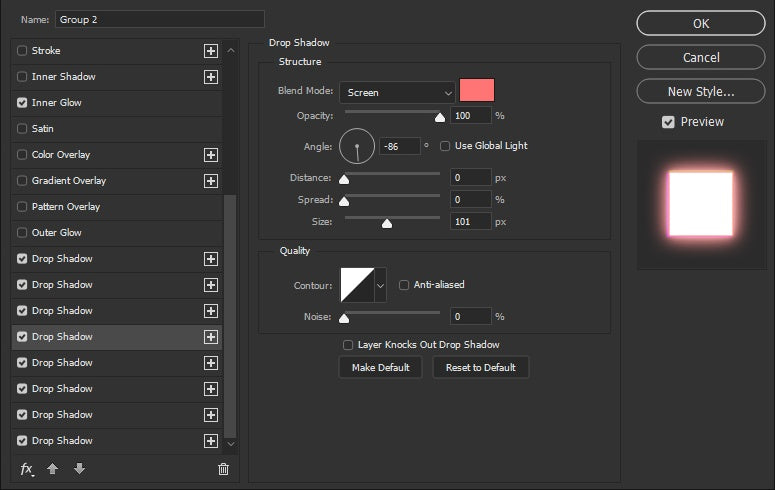
Task: Click the Reset to Default button
Action: (x=480, y=367)
